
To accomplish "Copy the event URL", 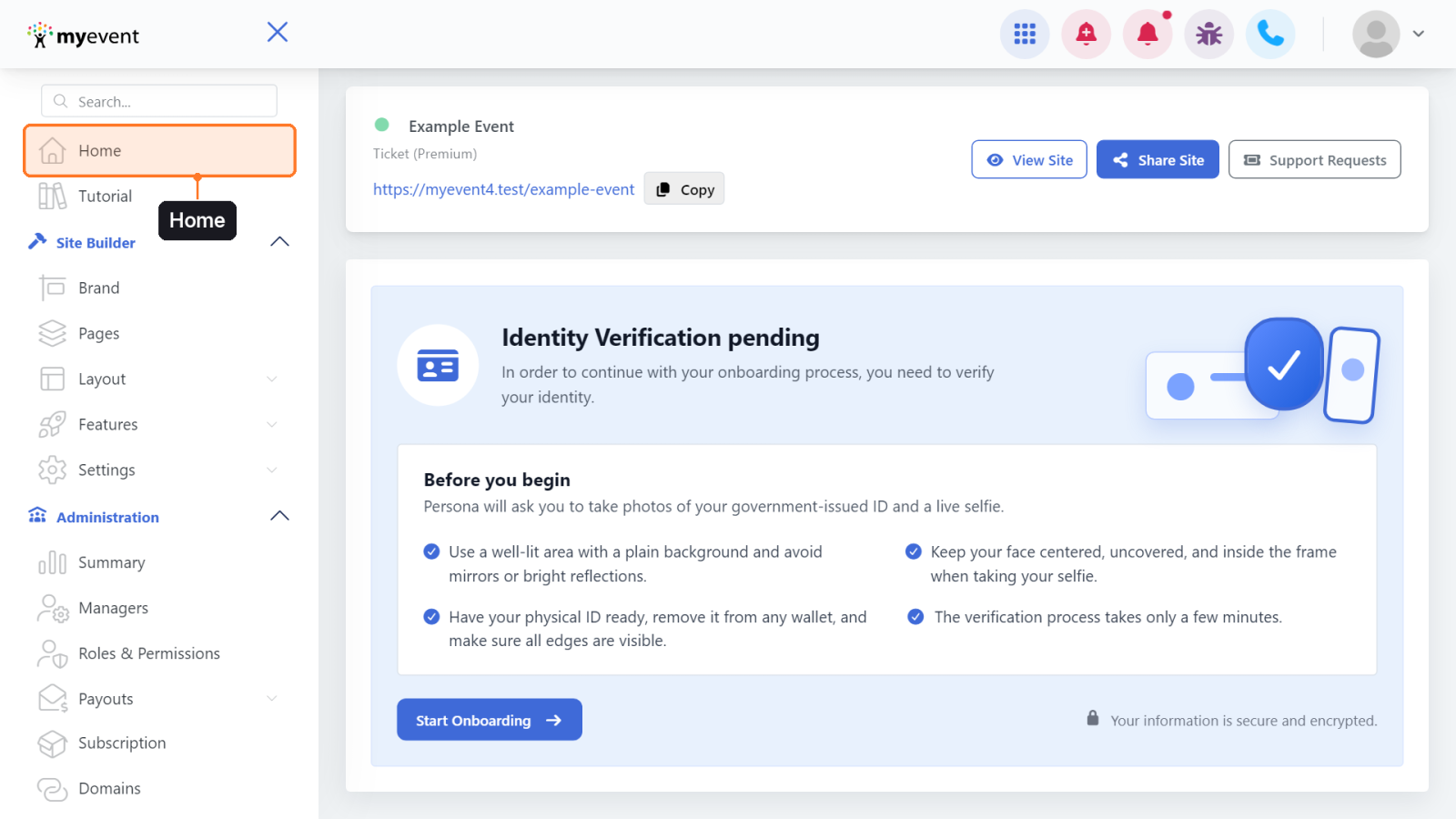I will tap(684, 188).
